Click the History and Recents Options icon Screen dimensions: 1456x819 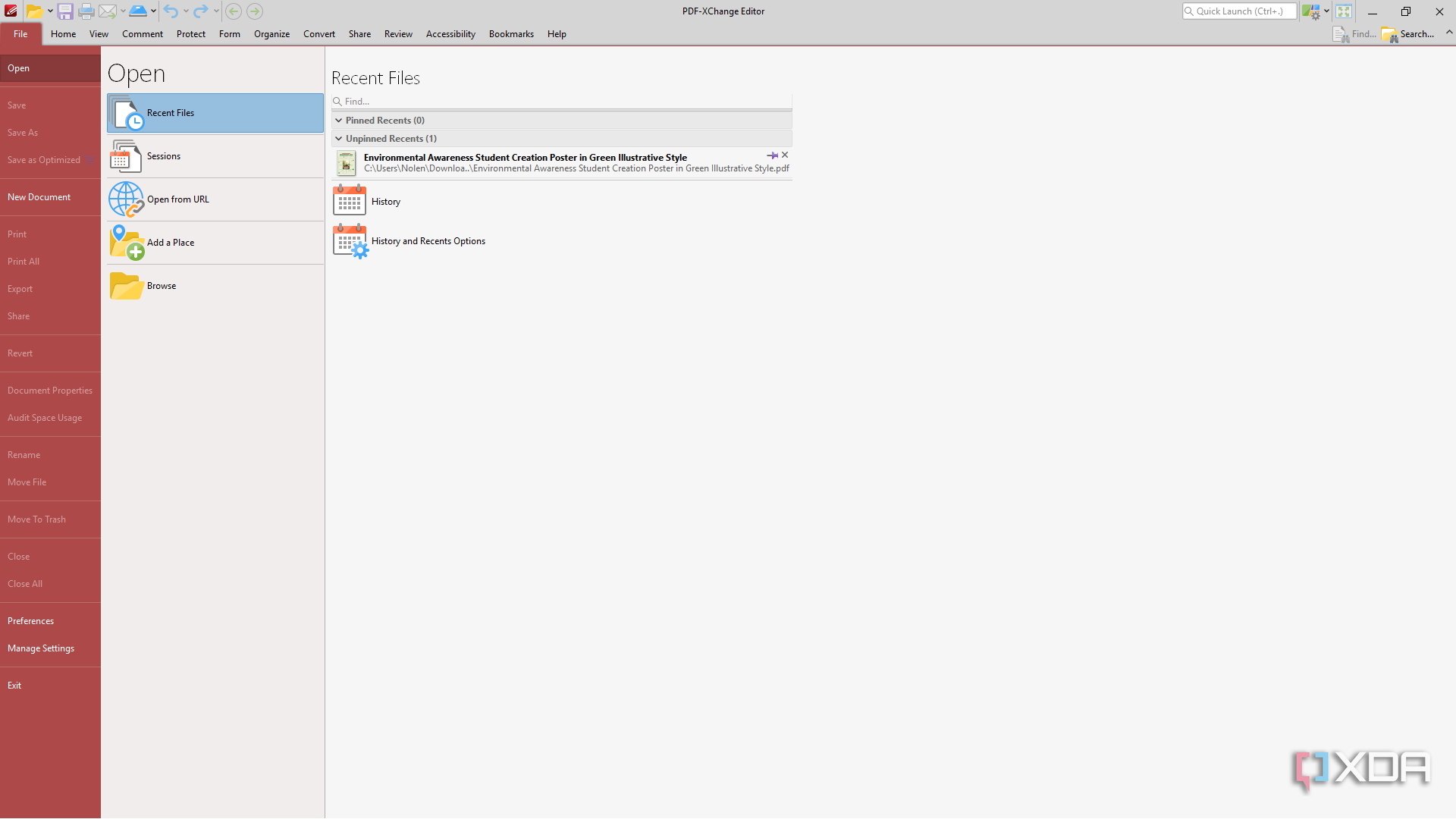click(350, 240)
